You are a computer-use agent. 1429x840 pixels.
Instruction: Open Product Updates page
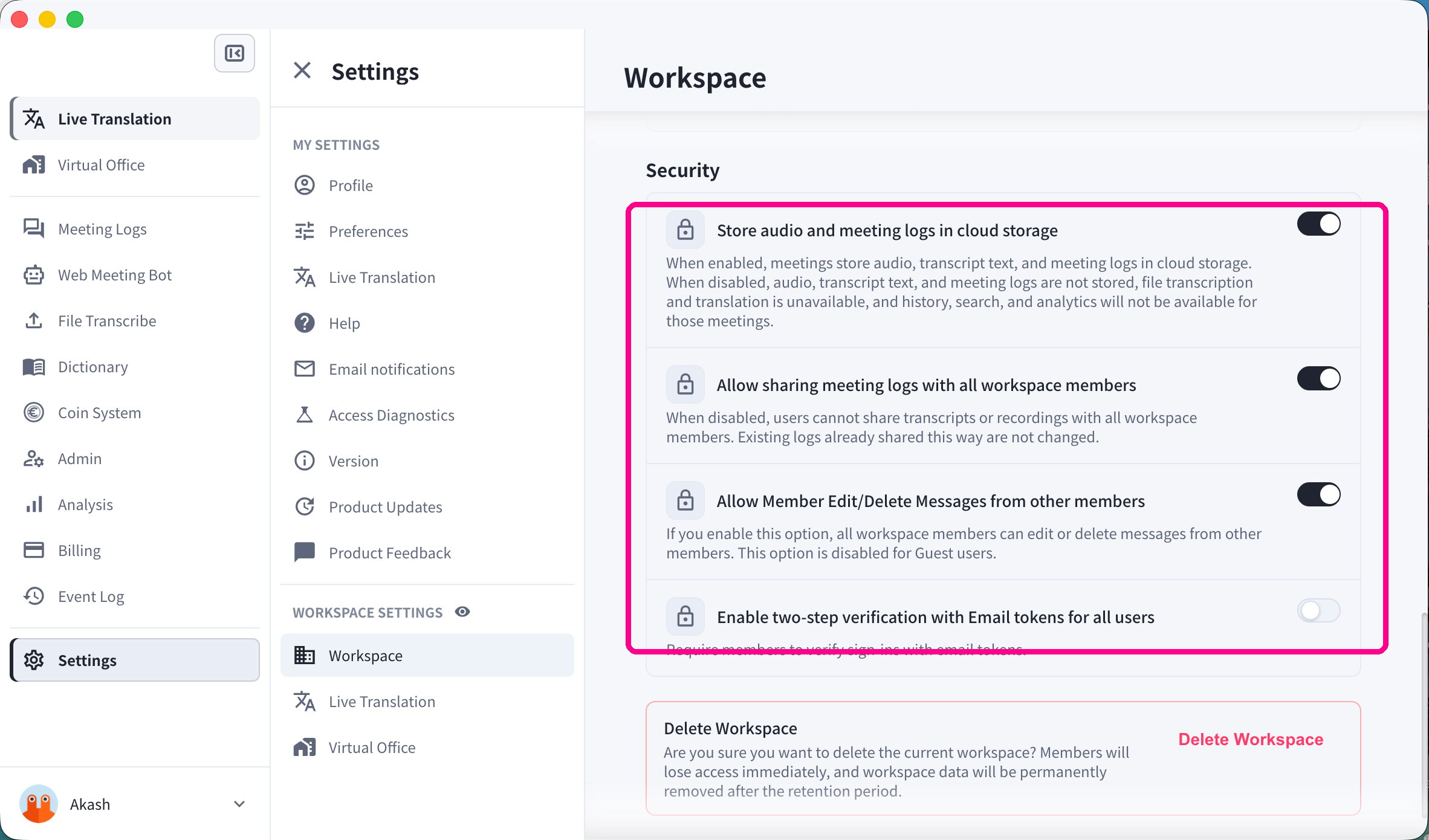(x=427, y=507)
